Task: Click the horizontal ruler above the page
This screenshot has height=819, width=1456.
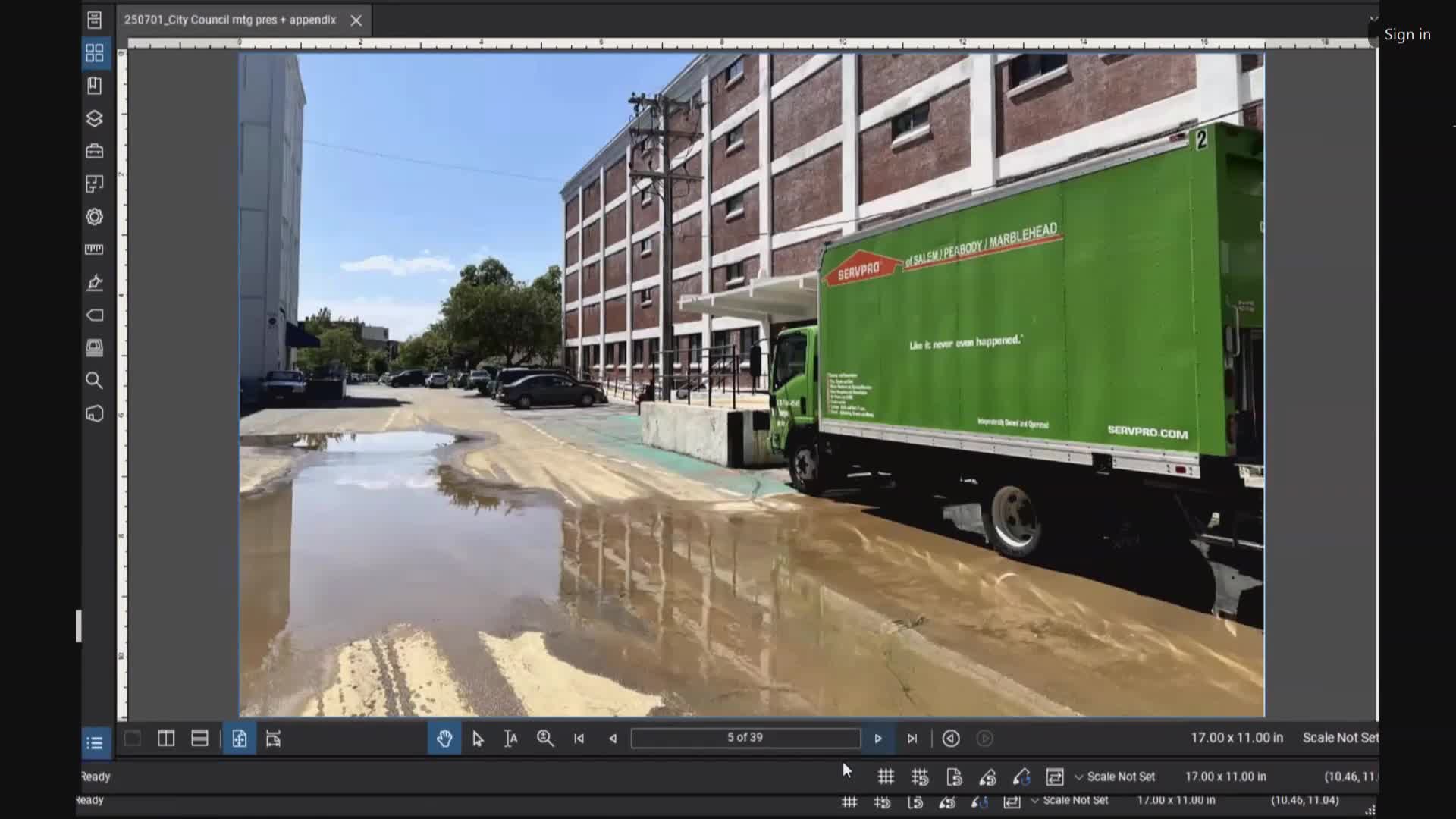Action: 751,43
